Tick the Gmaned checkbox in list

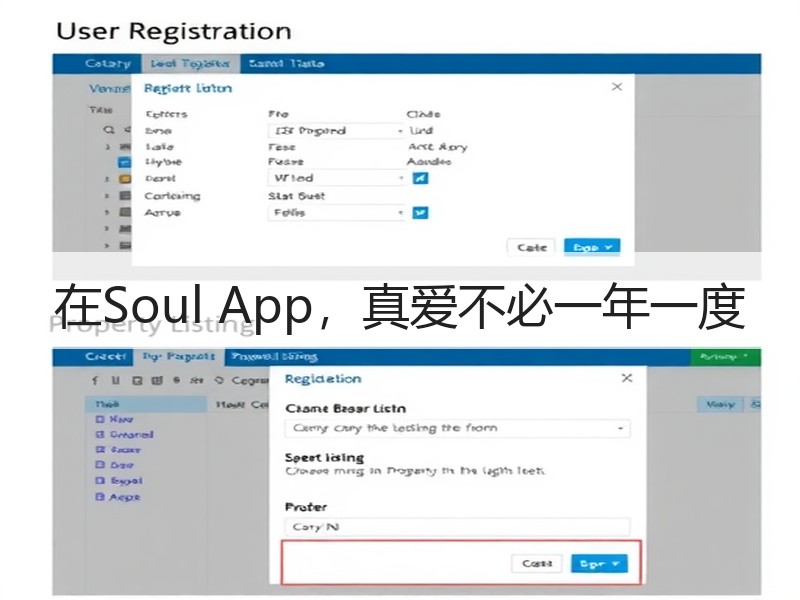click(100, 435)
